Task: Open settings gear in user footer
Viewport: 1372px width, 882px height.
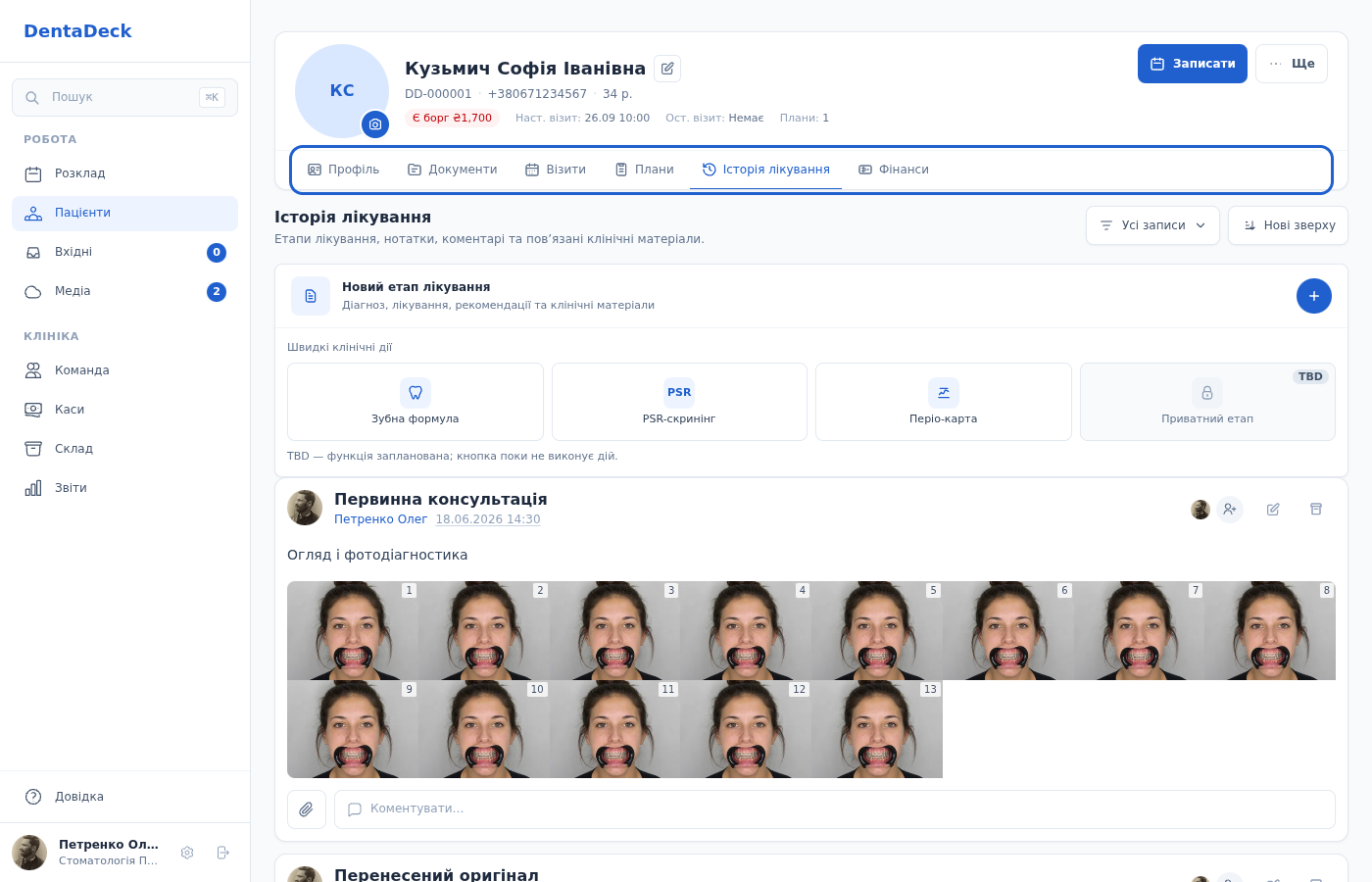Action: (187, 853)
